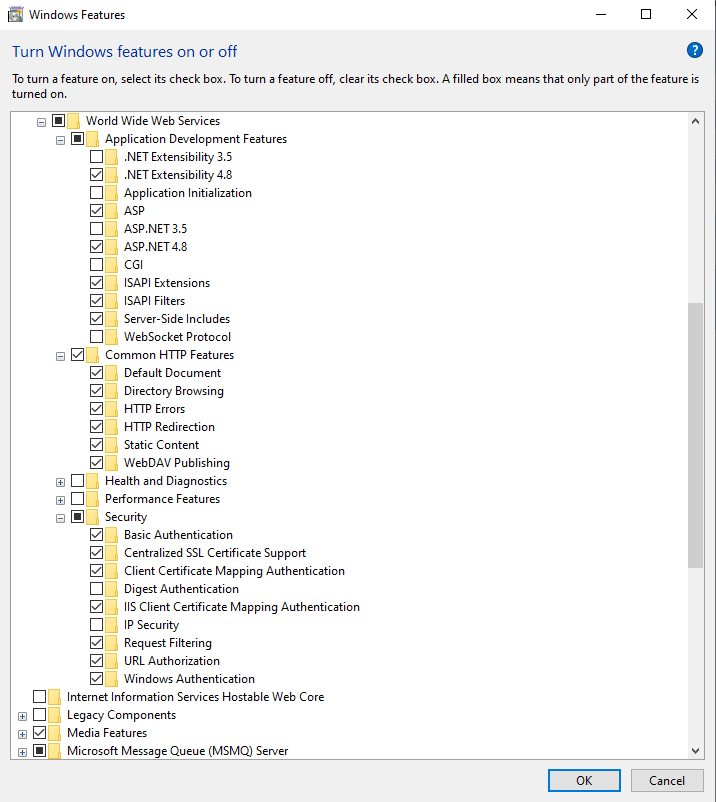The width and height of the screenshot is (716, 802).
Task: Click the folder icon beside World Wide Web Services
Action: pos(73,121)
